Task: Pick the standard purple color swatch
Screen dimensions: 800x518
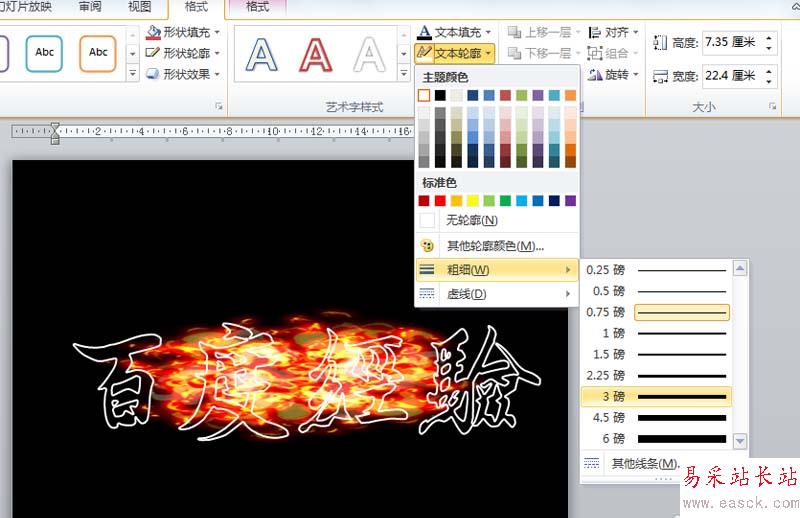Action: tap(570, 201)
